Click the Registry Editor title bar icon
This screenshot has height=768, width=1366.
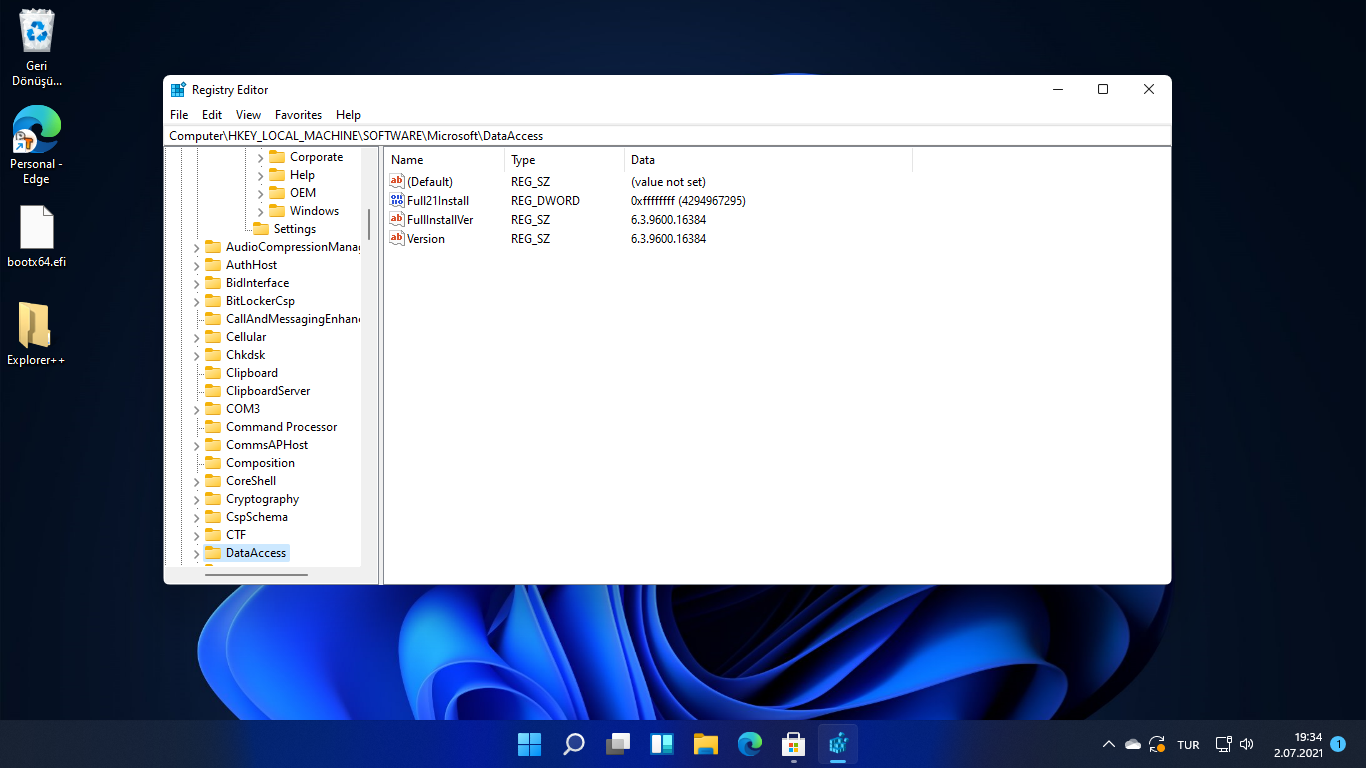click(x=178, y=90)
